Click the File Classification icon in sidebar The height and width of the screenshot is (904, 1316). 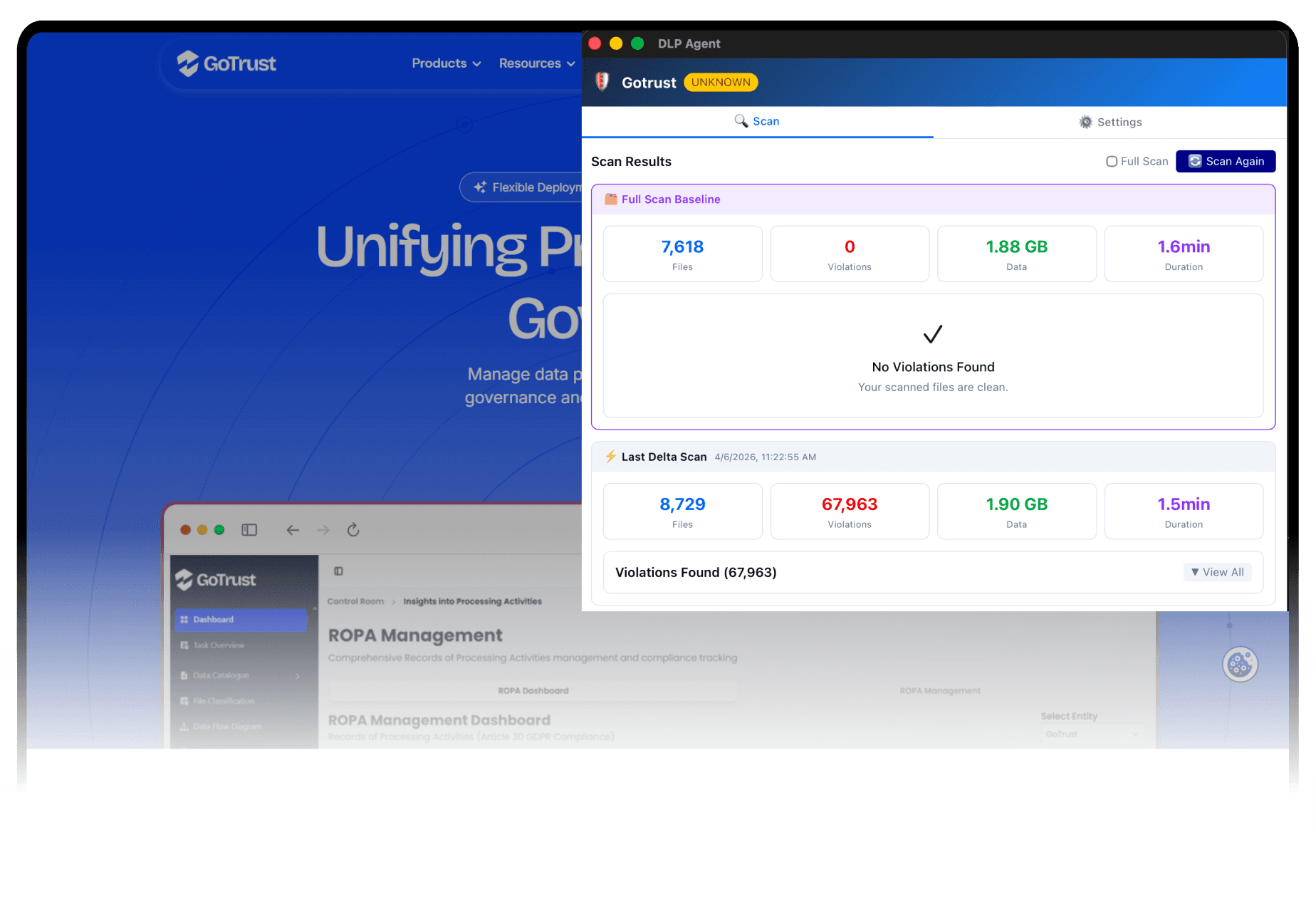[184, 701]
